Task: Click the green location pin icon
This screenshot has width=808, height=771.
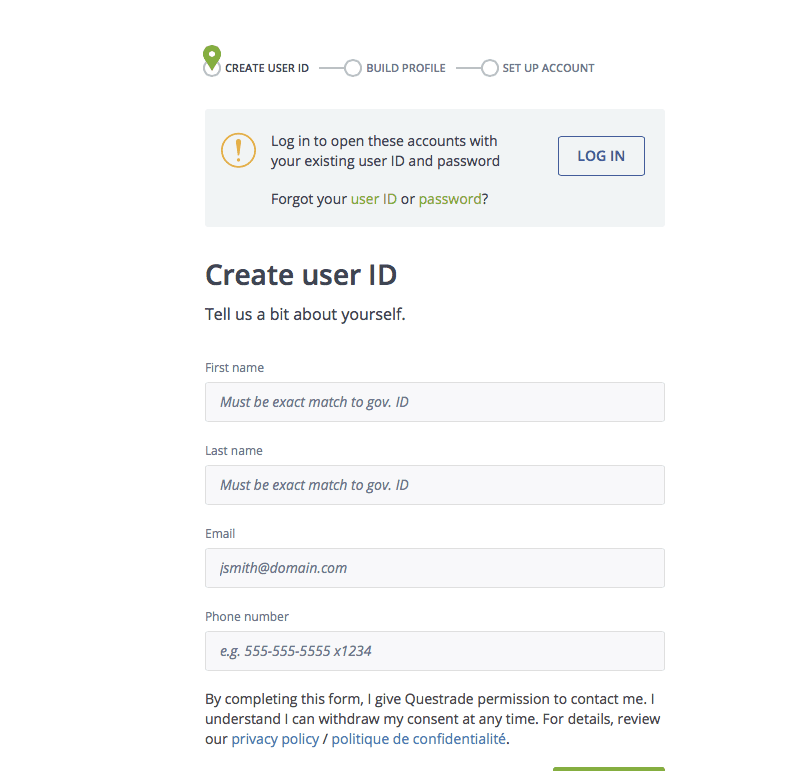Action: pos(211,55)
